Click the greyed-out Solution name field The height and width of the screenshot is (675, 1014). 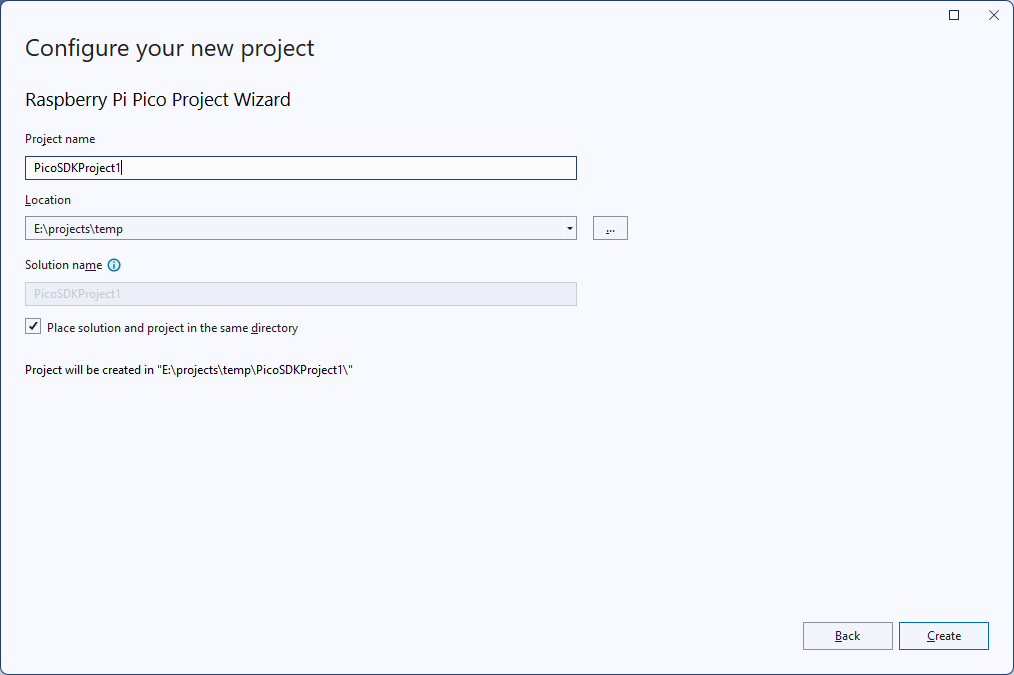tap(300, 294)
